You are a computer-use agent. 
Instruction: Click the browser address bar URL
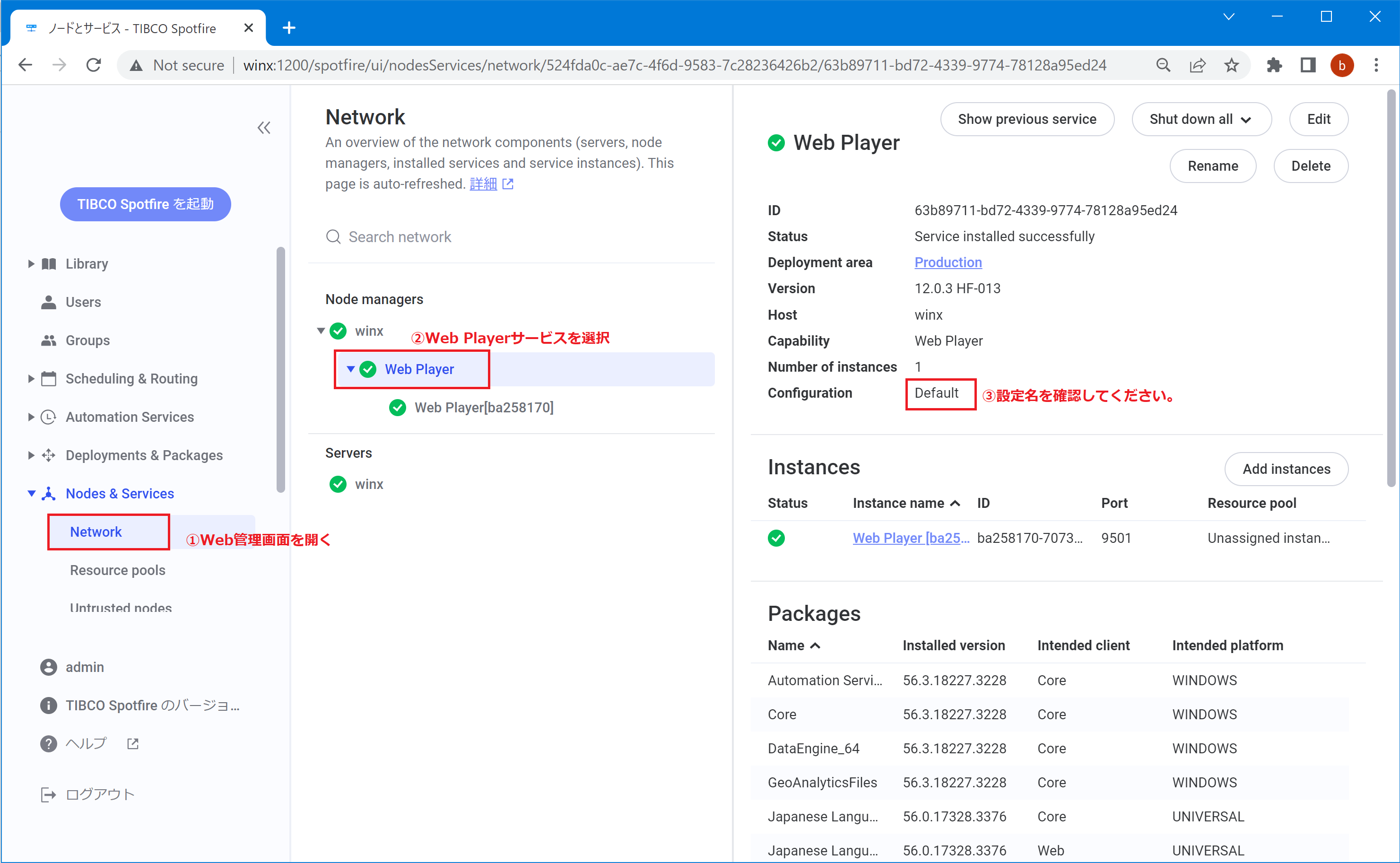pyautogui.click(x=675, y=65)
